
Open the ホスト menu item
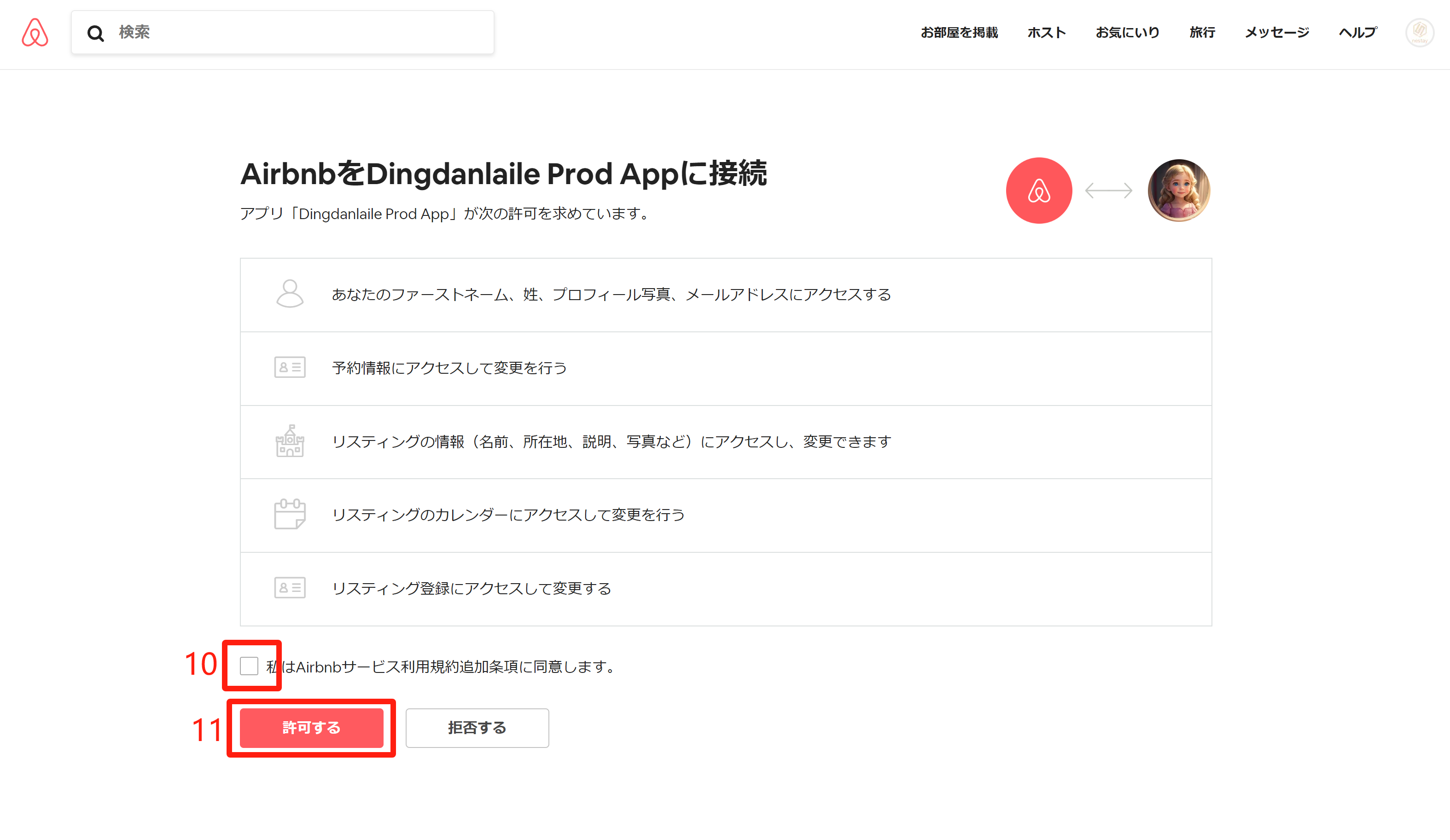[x=1047, y=33]
